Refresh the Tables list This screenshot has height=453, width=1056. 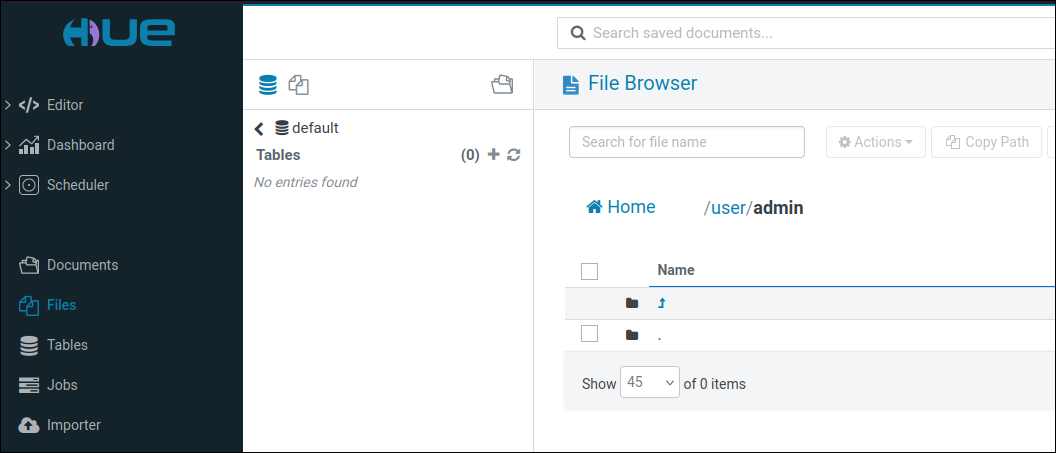[514, 155]
